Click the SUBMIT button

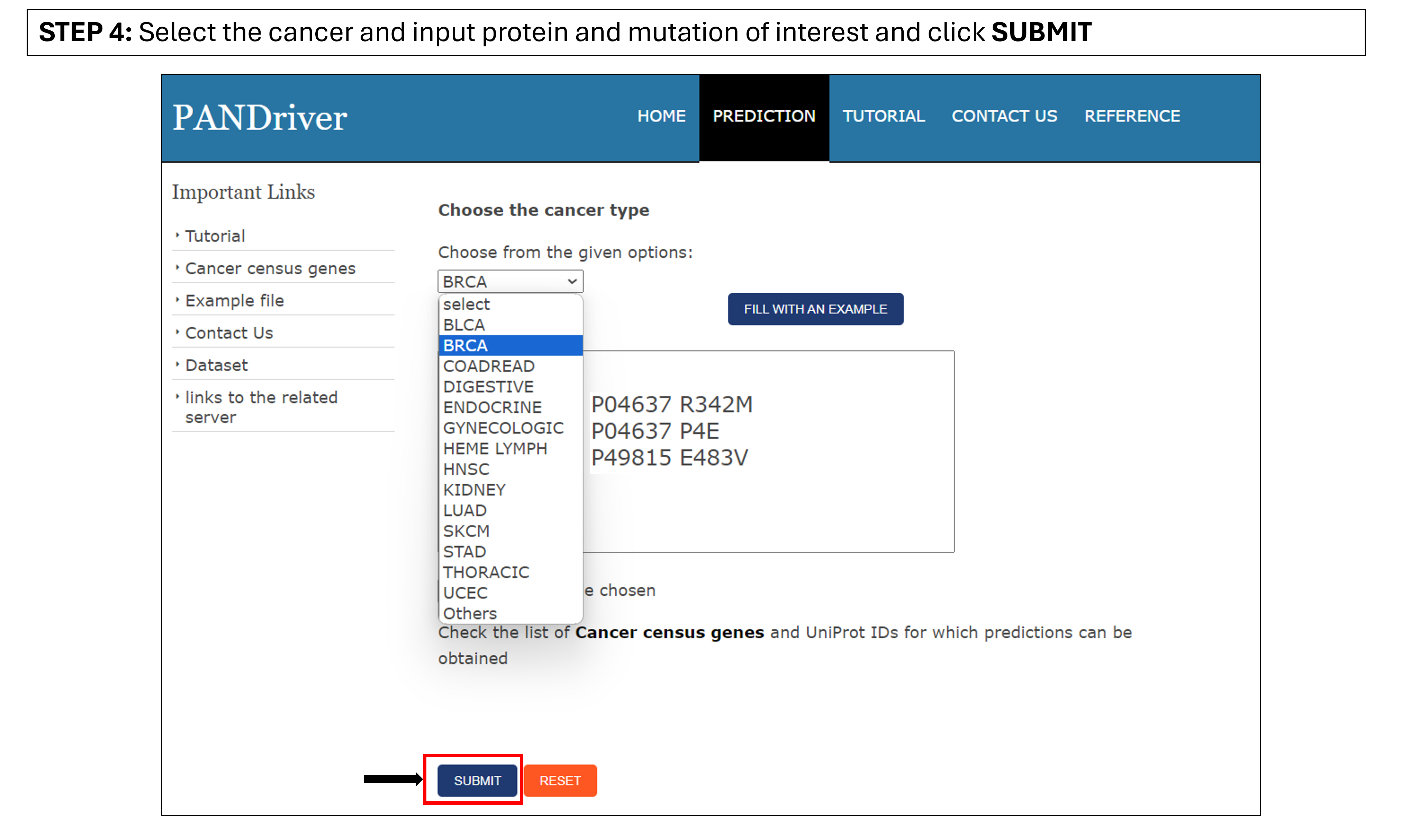point(477,780)
